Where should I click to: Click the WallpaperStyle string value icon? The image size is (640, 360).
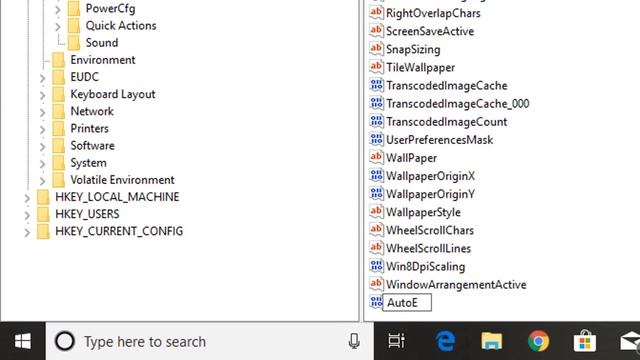(376, 212)
